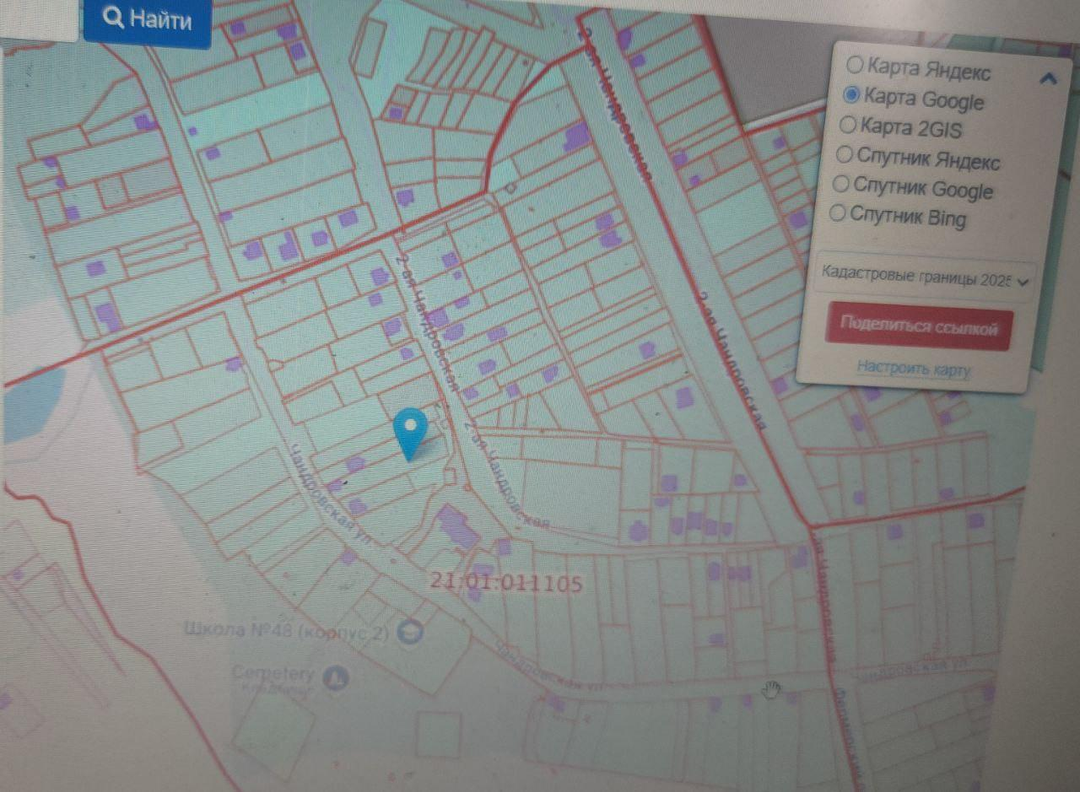Enable the Спутник Google satellite layer
The height and width of the screenshot is (792, 1080).
point(840,184)
